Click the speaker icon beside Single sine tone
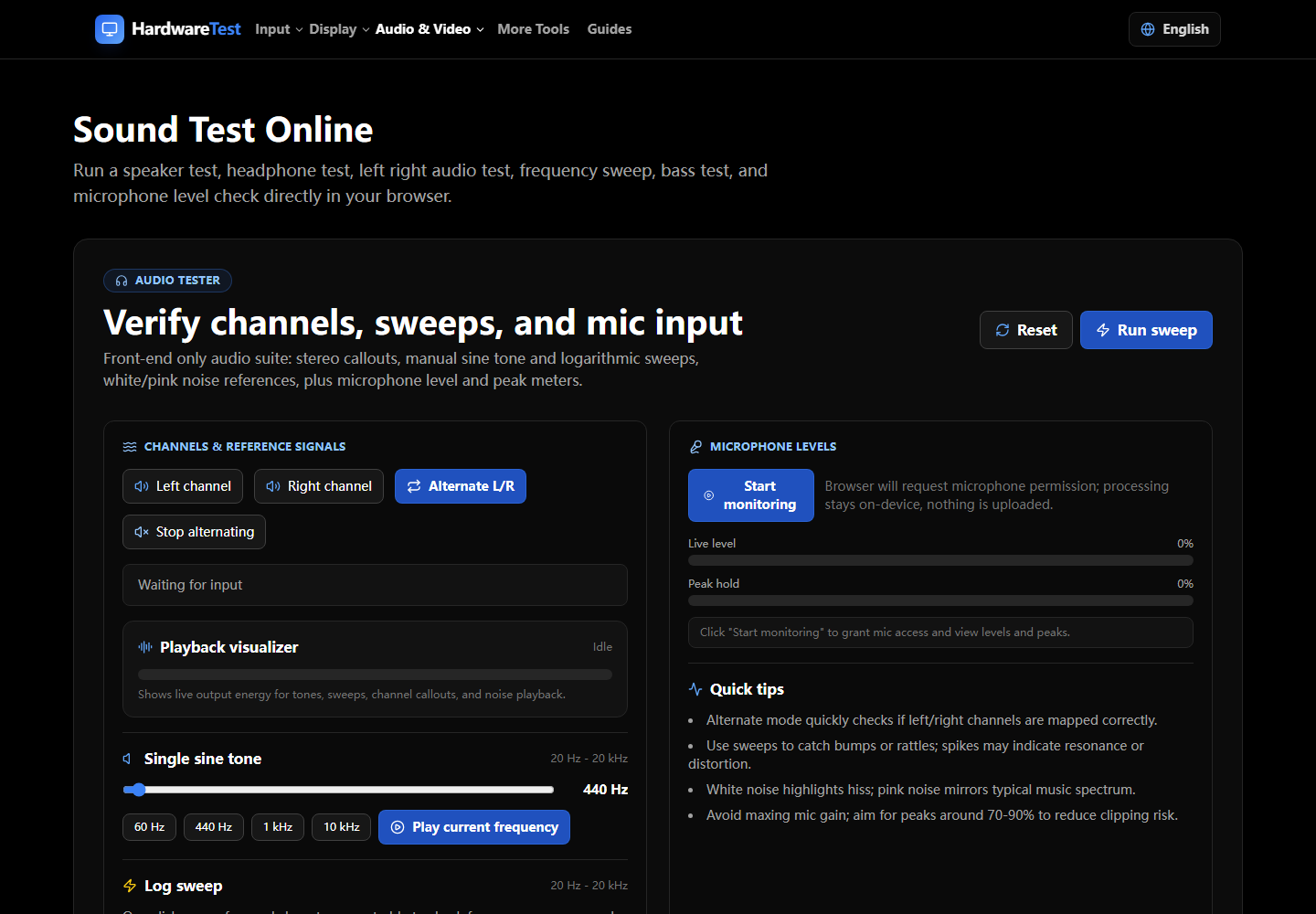 pyautogui.click(x=128, y=759)
